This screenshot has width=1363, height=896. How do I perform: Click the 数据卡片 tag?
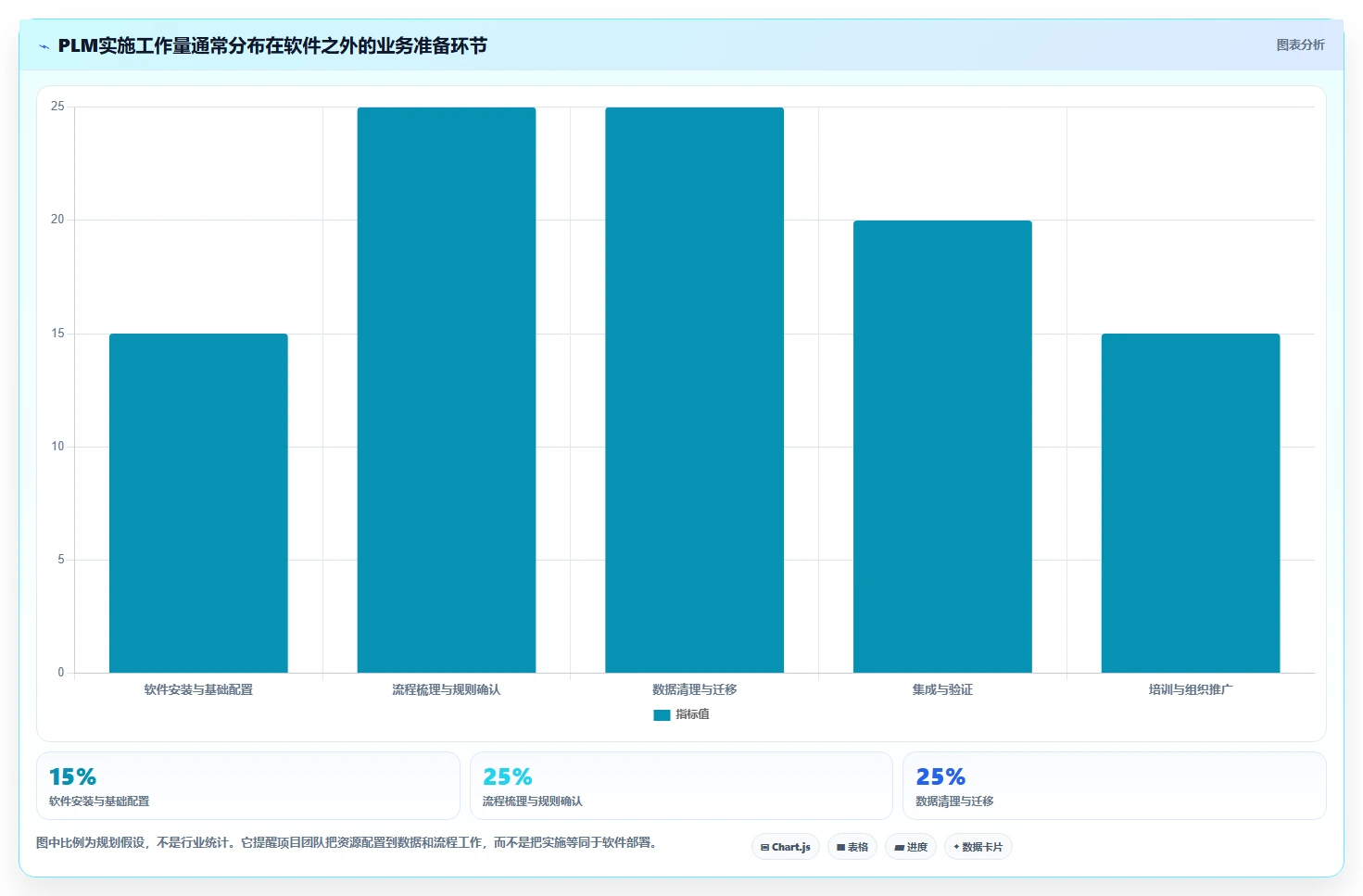(x=978, y=847)
